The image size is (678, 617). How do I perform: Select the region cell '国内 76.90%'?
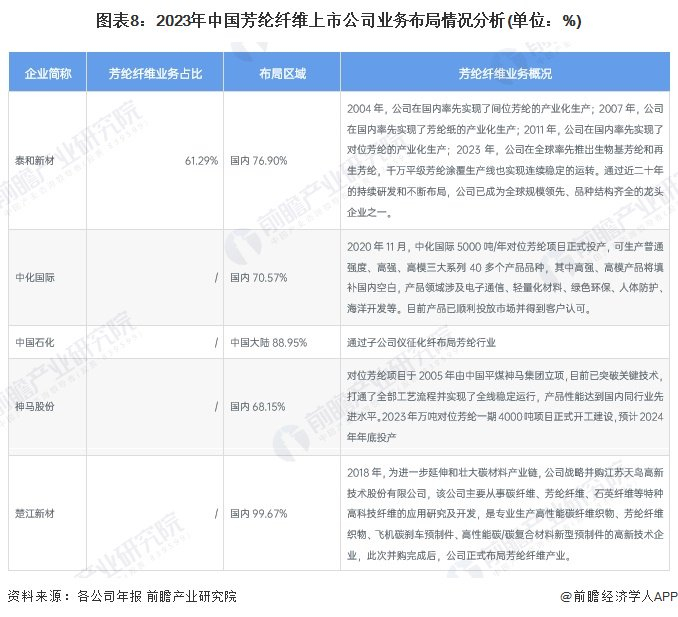259,161
